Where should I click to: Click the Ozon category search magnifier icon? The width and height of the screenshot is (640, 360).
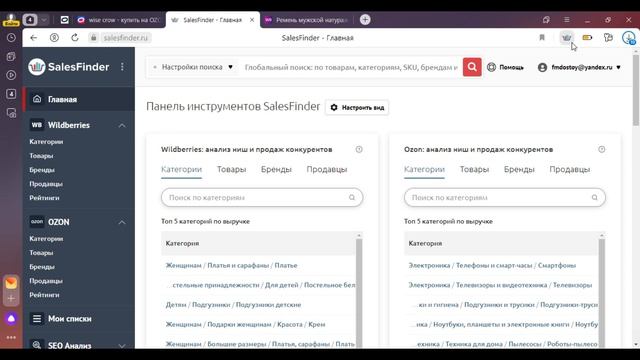pos(595,198)
